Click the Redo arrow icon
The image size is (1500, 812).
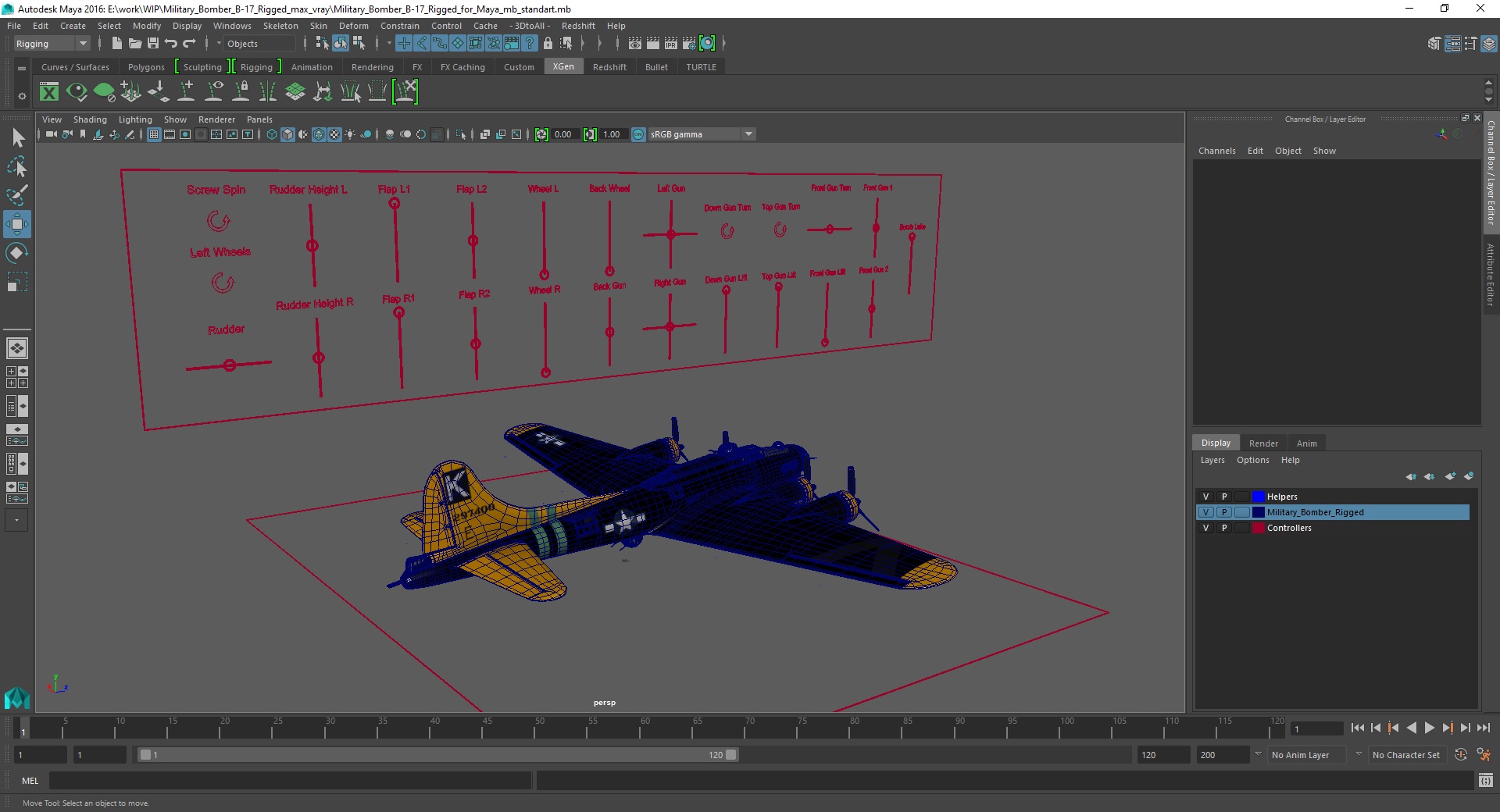coord(189,44)
